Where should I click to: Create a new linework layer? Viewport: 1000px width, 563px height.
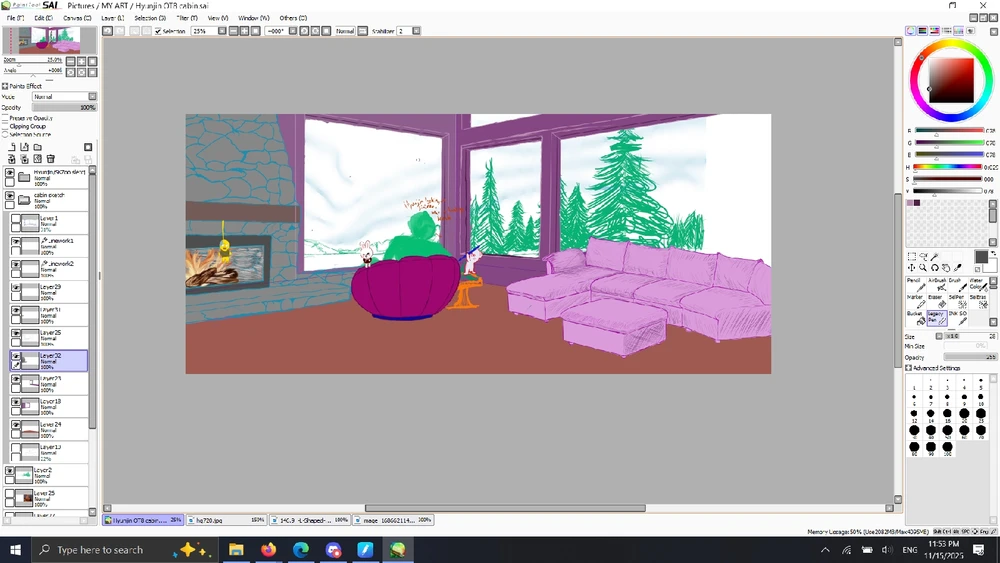pos(24,147)
